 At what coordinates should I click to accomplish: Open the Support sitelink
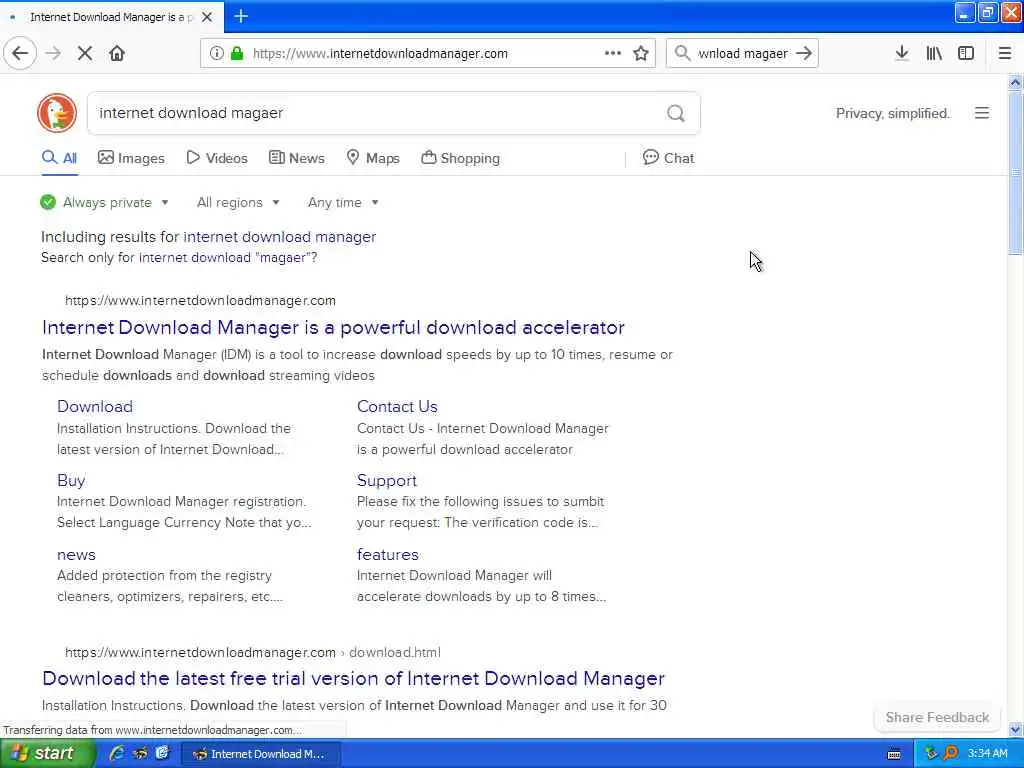coord(387,481)
